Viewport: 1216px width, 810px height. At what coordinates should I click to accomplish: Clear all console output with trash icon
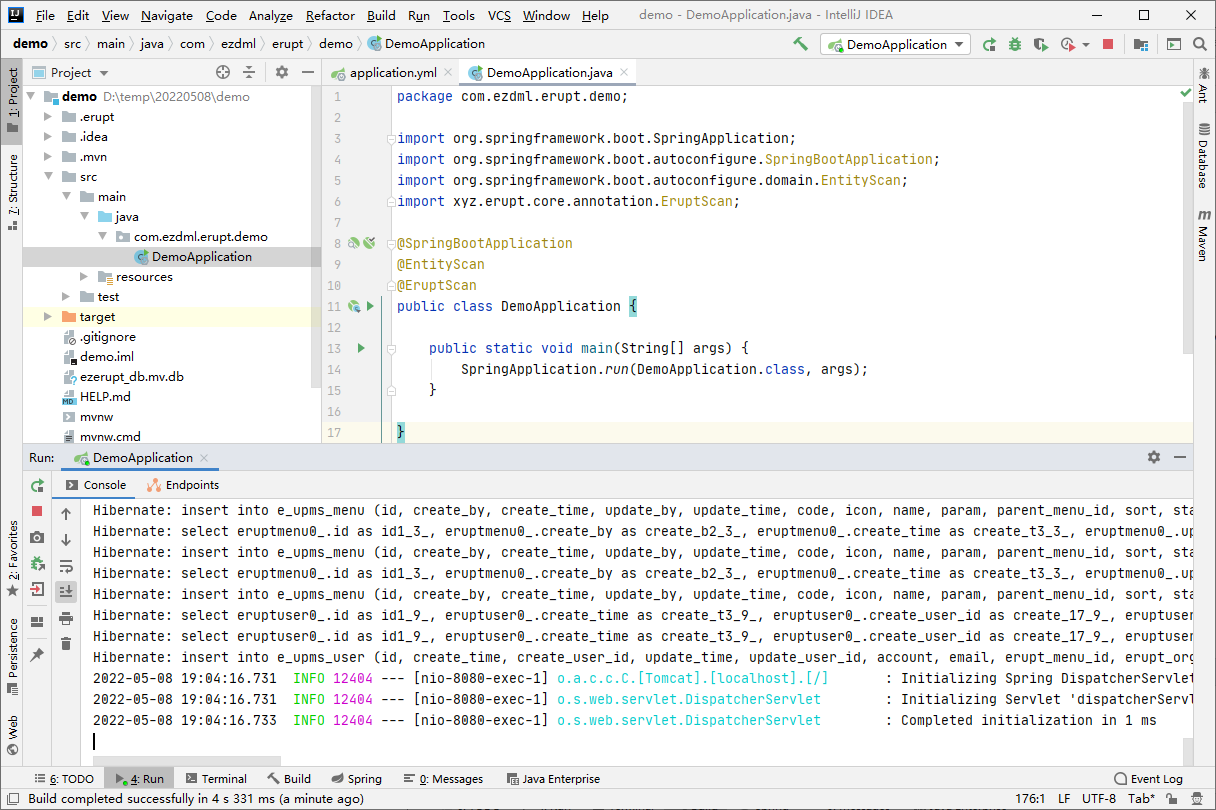66,644
